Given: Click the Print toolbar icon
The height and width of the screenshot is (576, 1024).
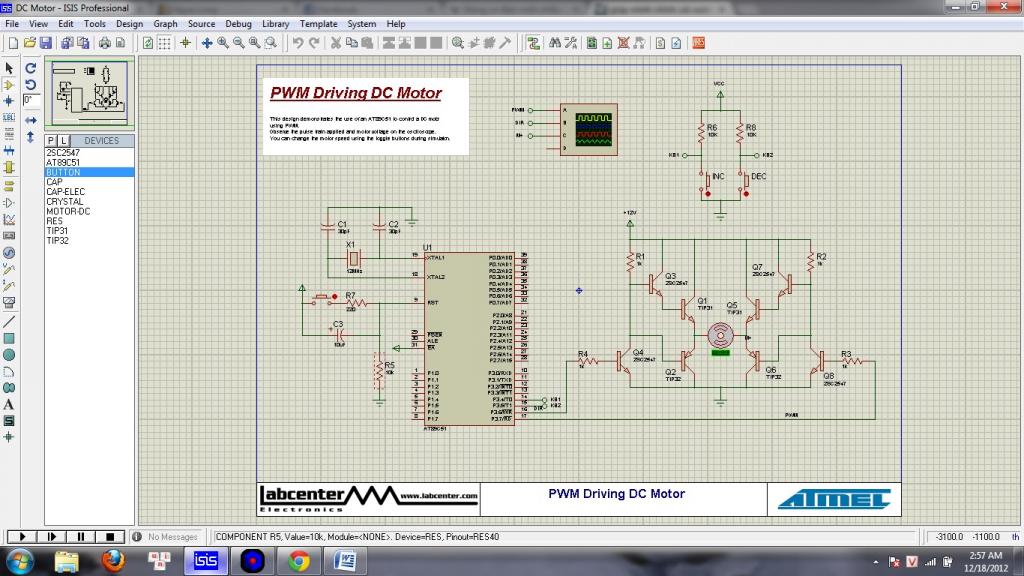Looking at the screenshot, I should (x=105, y=43).
